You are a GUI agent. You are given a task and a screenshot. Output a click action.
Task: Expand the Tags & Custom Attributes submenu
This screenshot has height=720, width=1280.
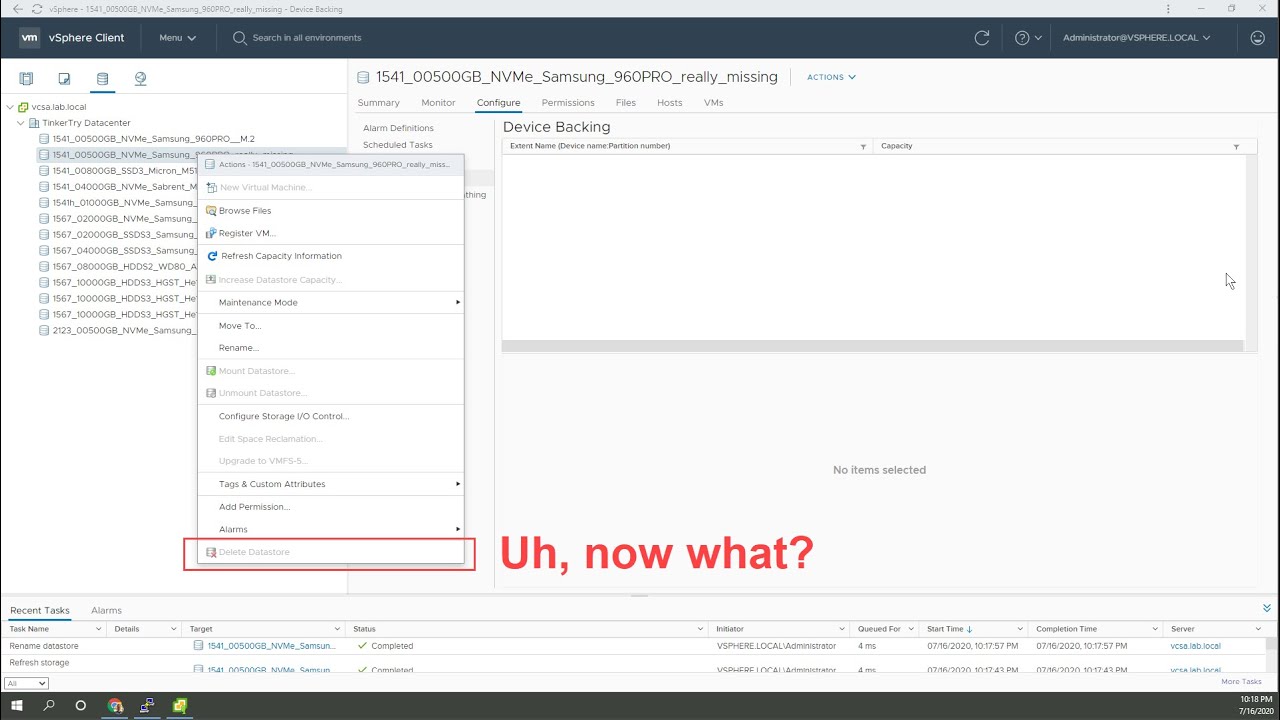click(331, 484)
